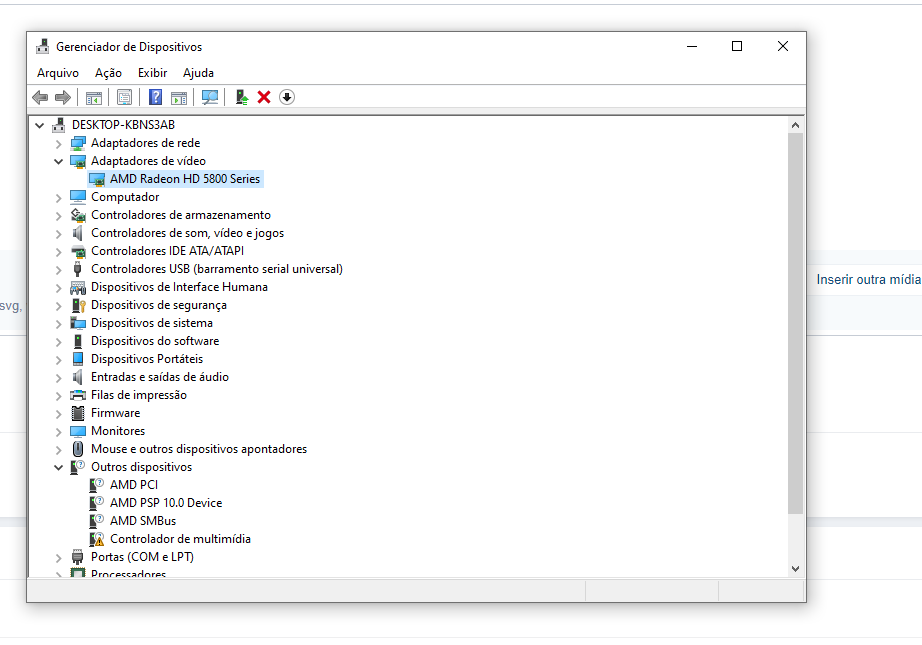Open the Exibir menu
The height and width of the screenshot is (645, 922).
point(152,73)
